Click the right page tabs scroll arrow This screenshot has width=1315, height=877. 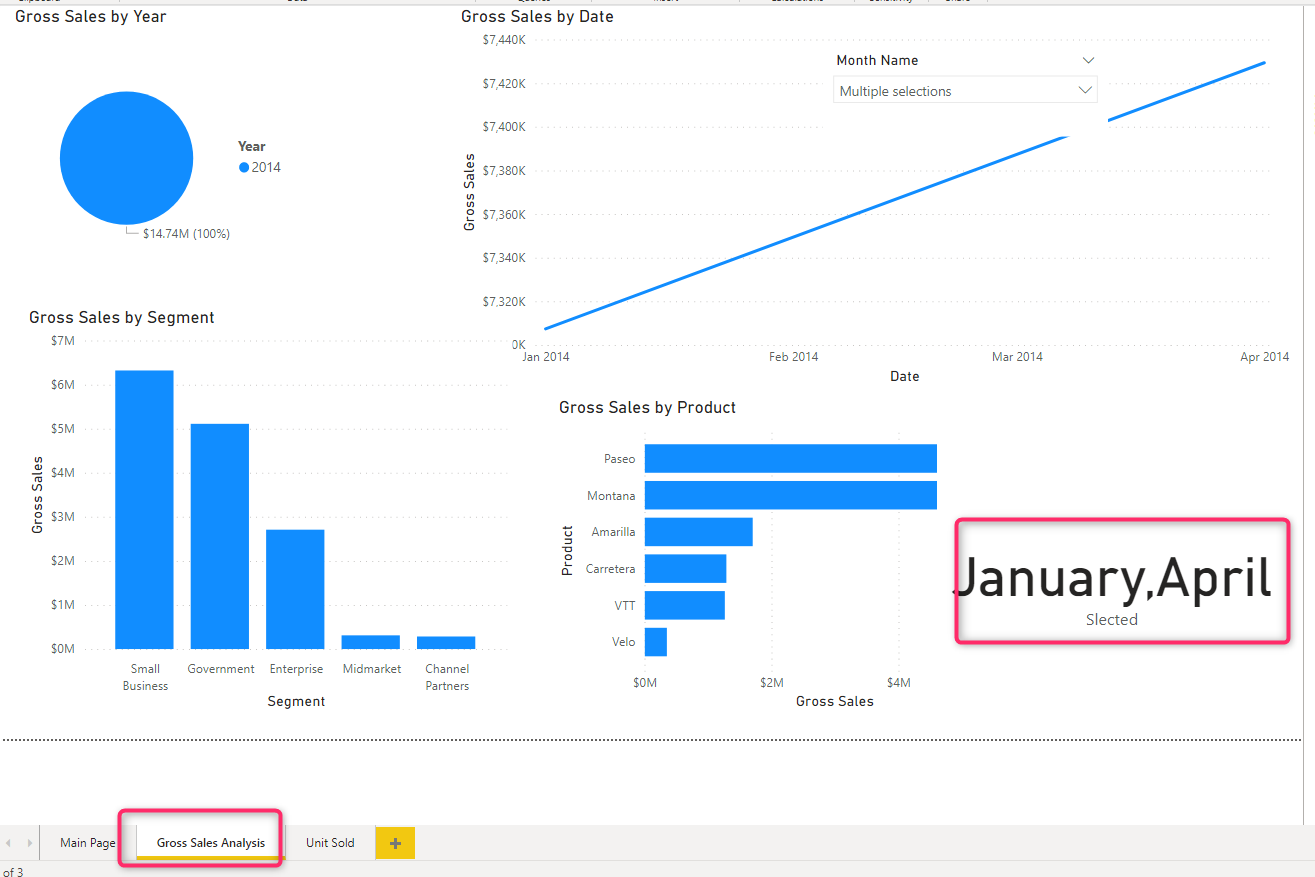tap(29, 843)
